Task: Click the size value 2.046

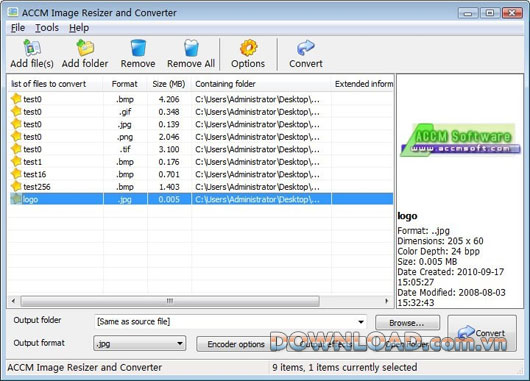Action: pos(169,137)
